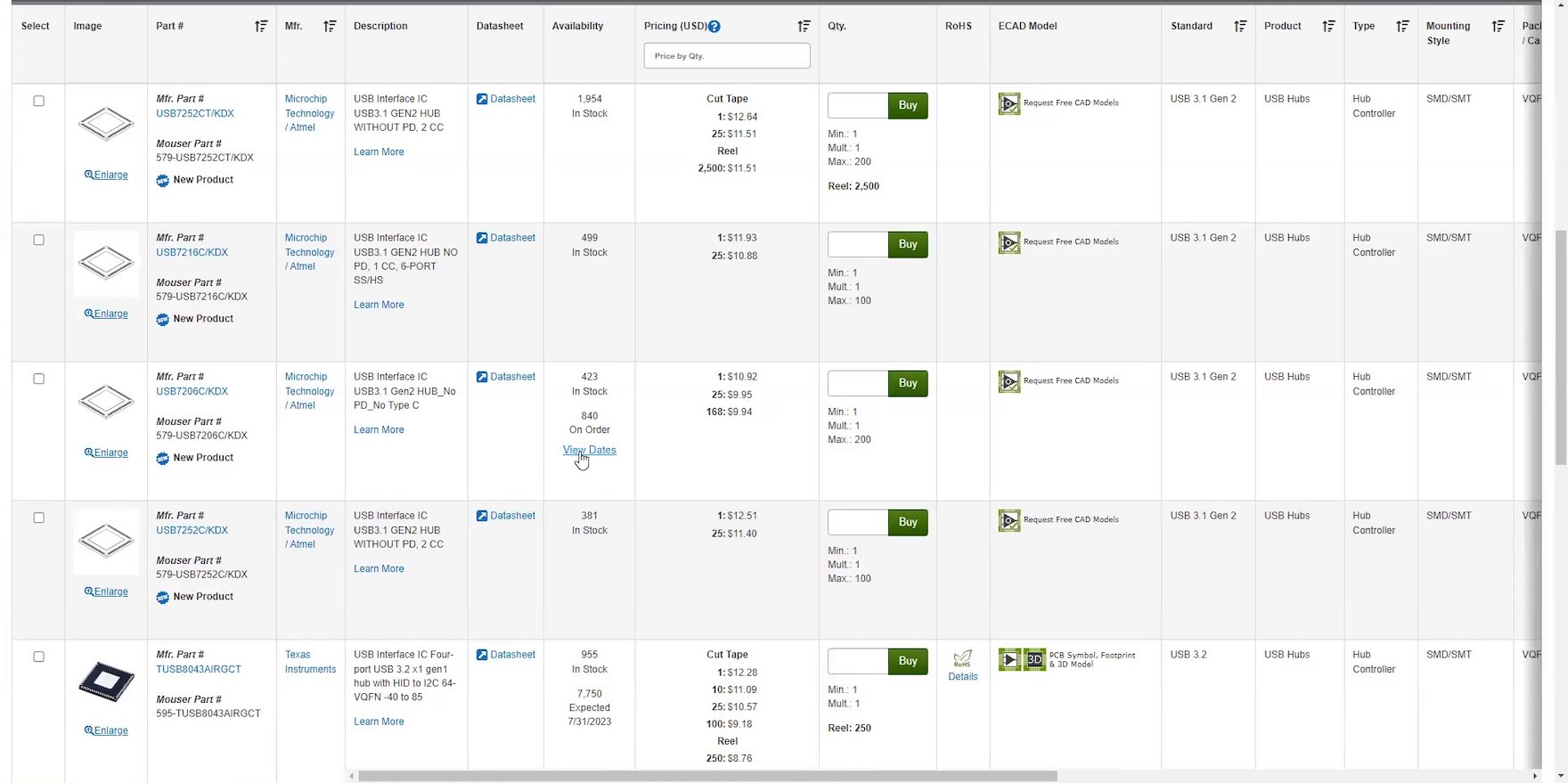Open 3D model icon for TUSB8043AIRGCT

click(x=1034, y=660)
